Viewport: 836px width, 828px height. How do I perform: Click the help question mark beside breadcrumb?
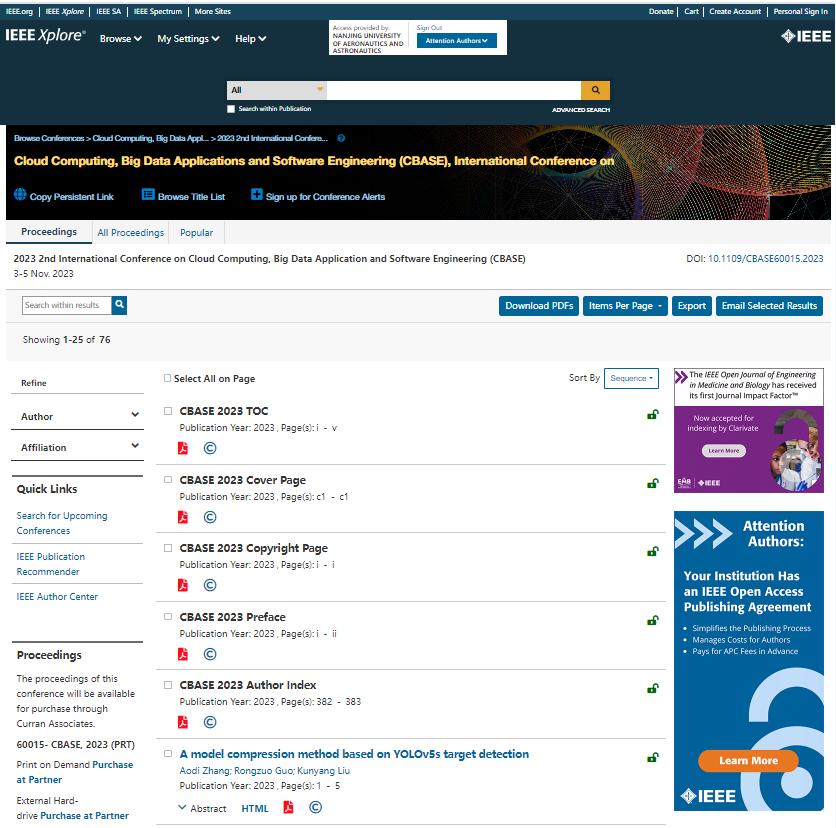pyautogui.click(x=341, y=138)
